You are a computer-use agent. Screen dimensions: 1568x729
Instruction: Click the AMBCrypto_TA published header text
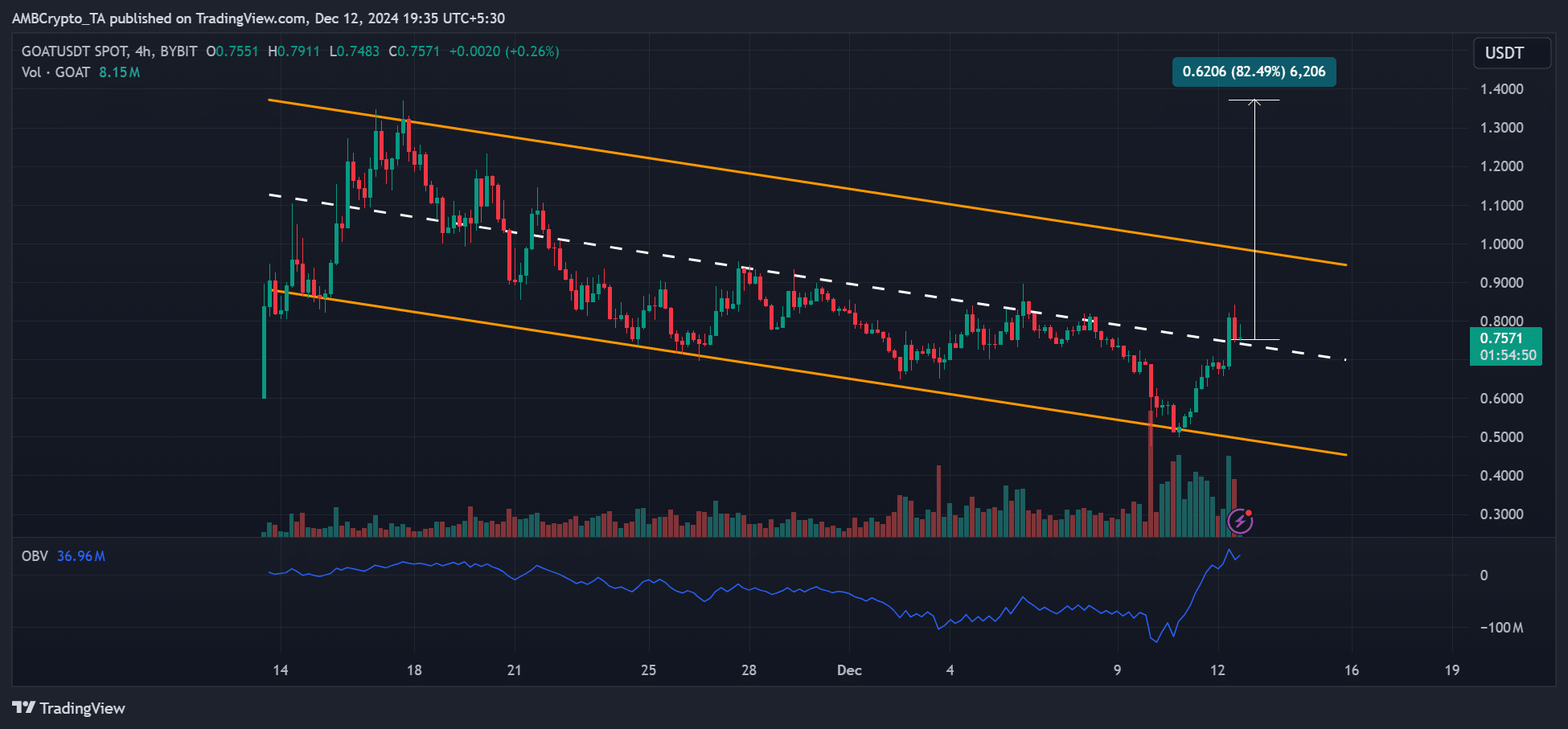pyautogui.click(x=258, y=18)
